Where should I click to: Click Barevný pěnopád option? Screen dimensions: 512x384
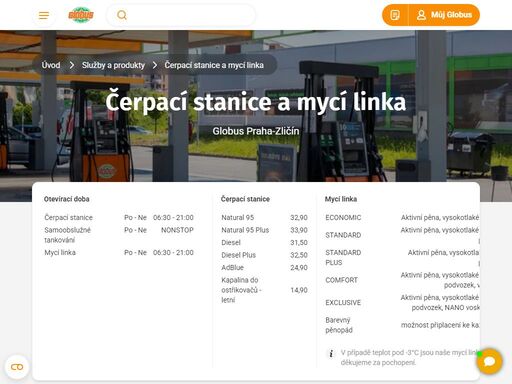click(x=339, y=325)
